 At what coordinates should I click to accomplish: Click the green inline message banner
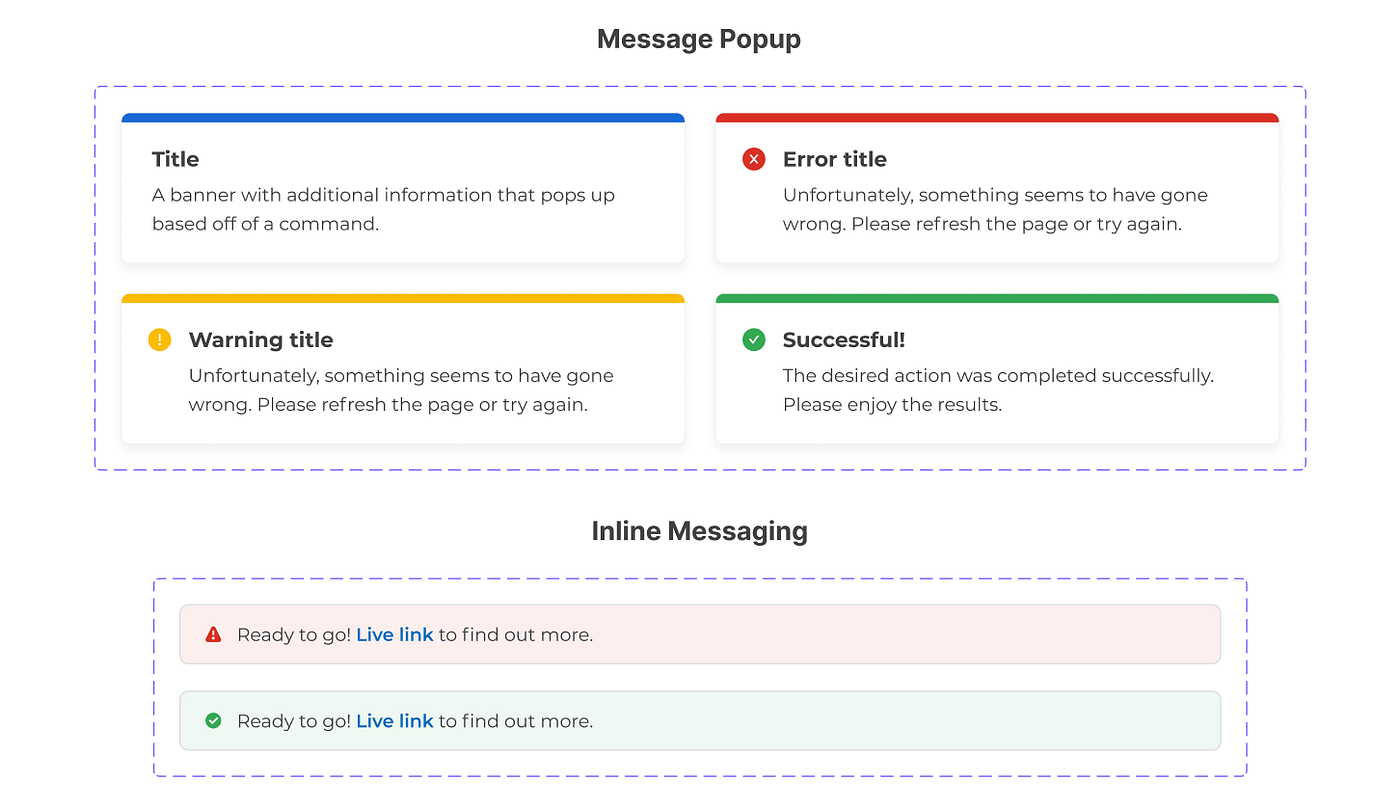pyautogui.click(x=700, y=720)
